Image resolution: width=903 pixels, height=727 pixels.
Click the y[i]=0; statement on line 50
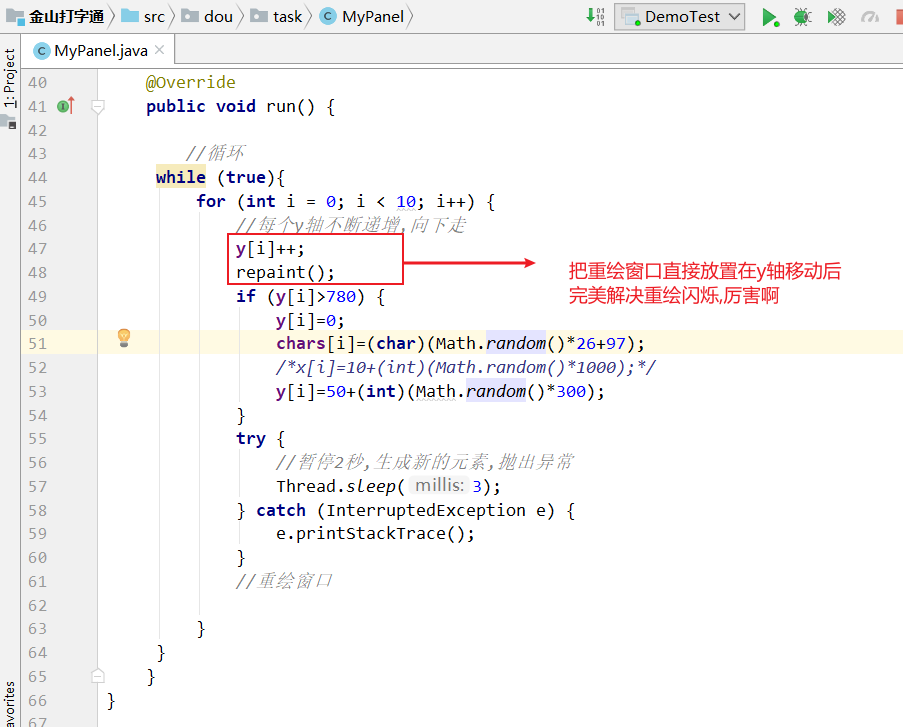pos(310,320)
